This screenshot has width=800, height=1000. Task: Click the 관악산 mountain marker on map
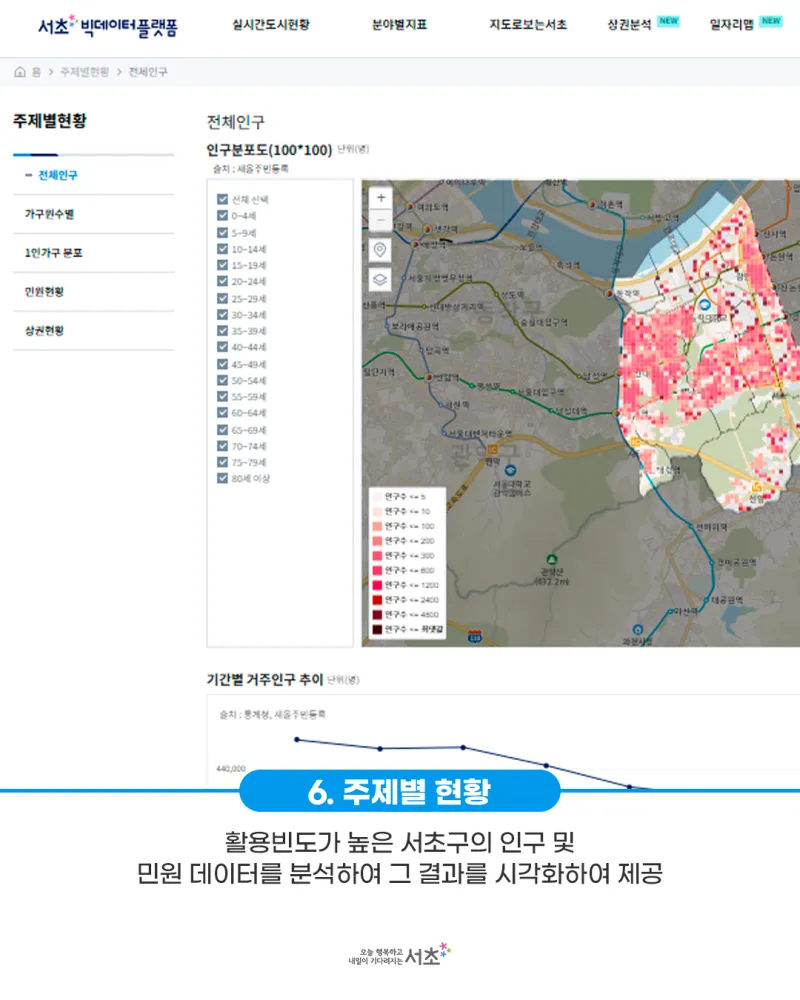click(550, 559)
